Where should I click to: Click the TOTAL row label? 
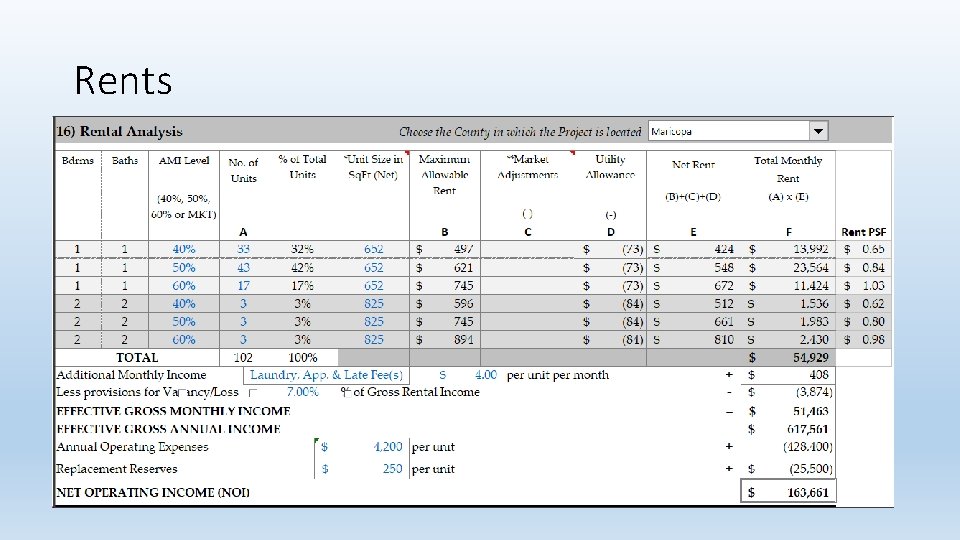click(137, 358)
